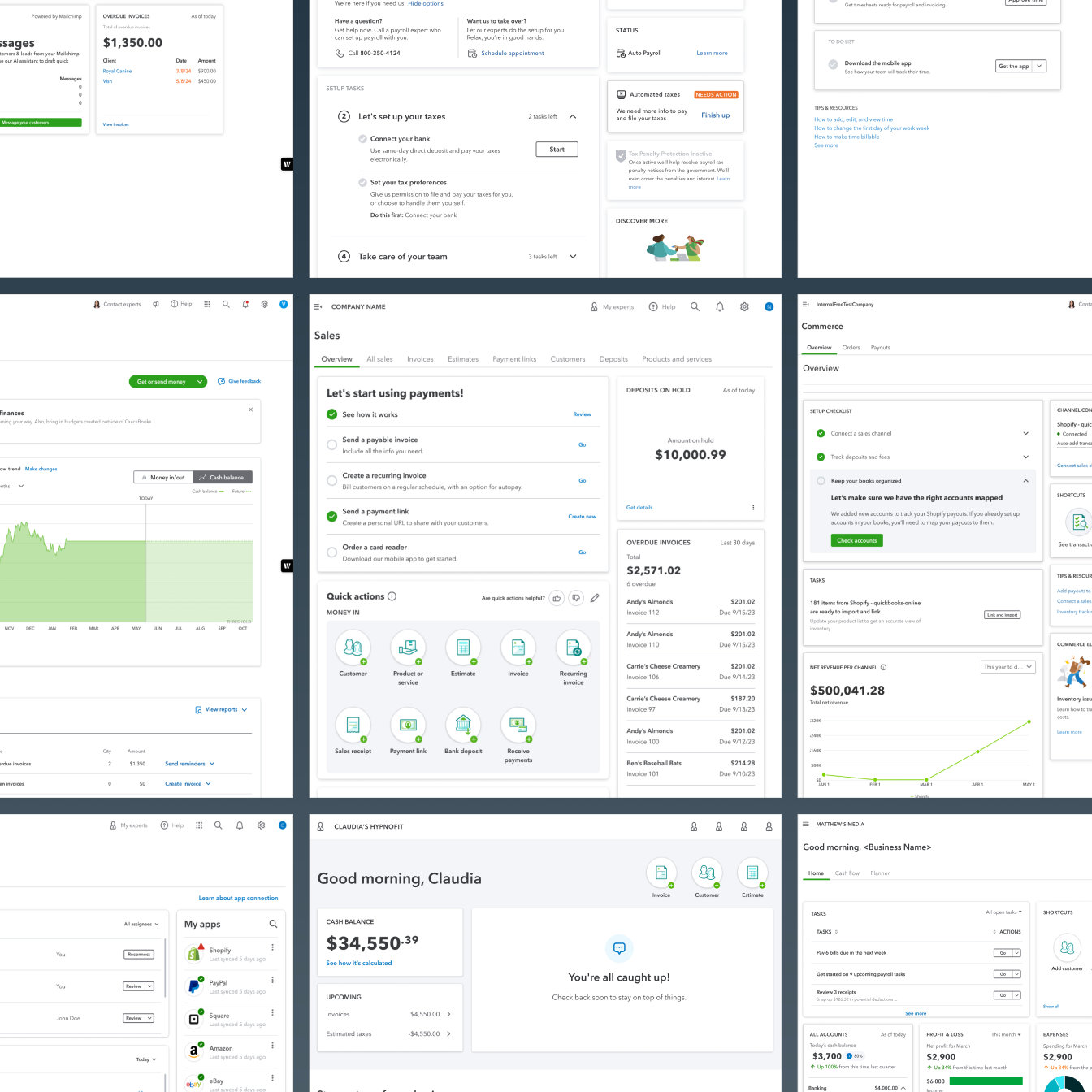
Task: Open the All open tasks dropdown
Action: [1003, 912]
